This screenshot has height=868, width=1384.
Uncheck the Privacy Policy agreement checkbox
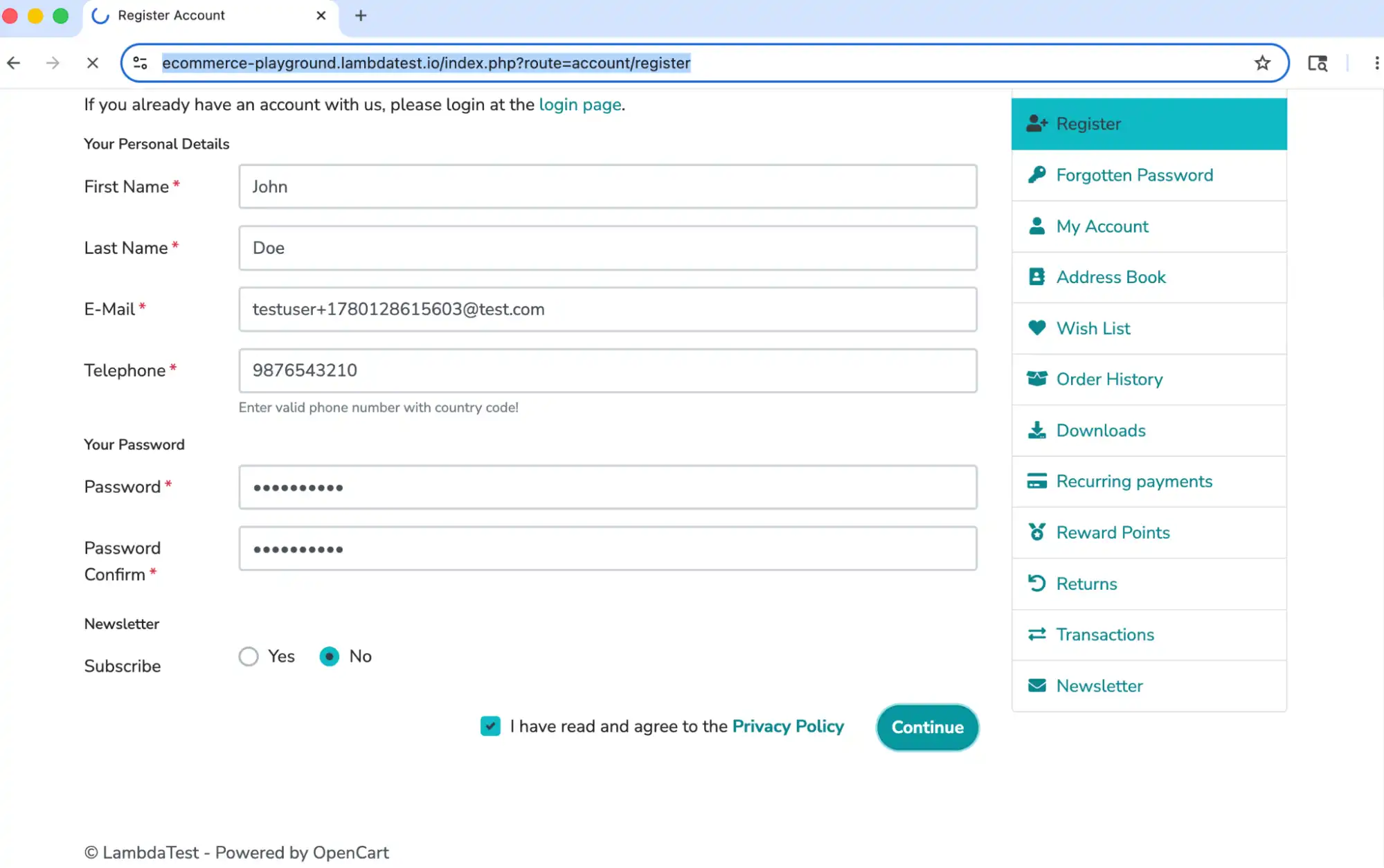point(490,726)
